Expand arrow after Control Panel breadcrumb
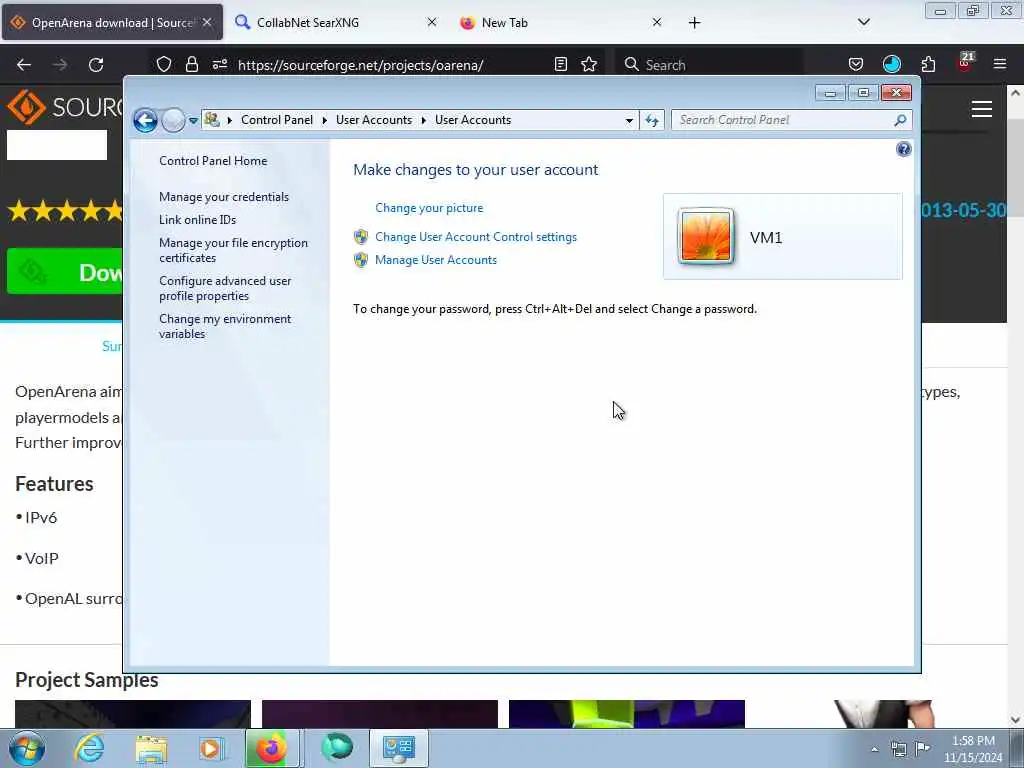Image resolution: width=1024 pixels, height=768 pixels. click(x=325, y=120)
